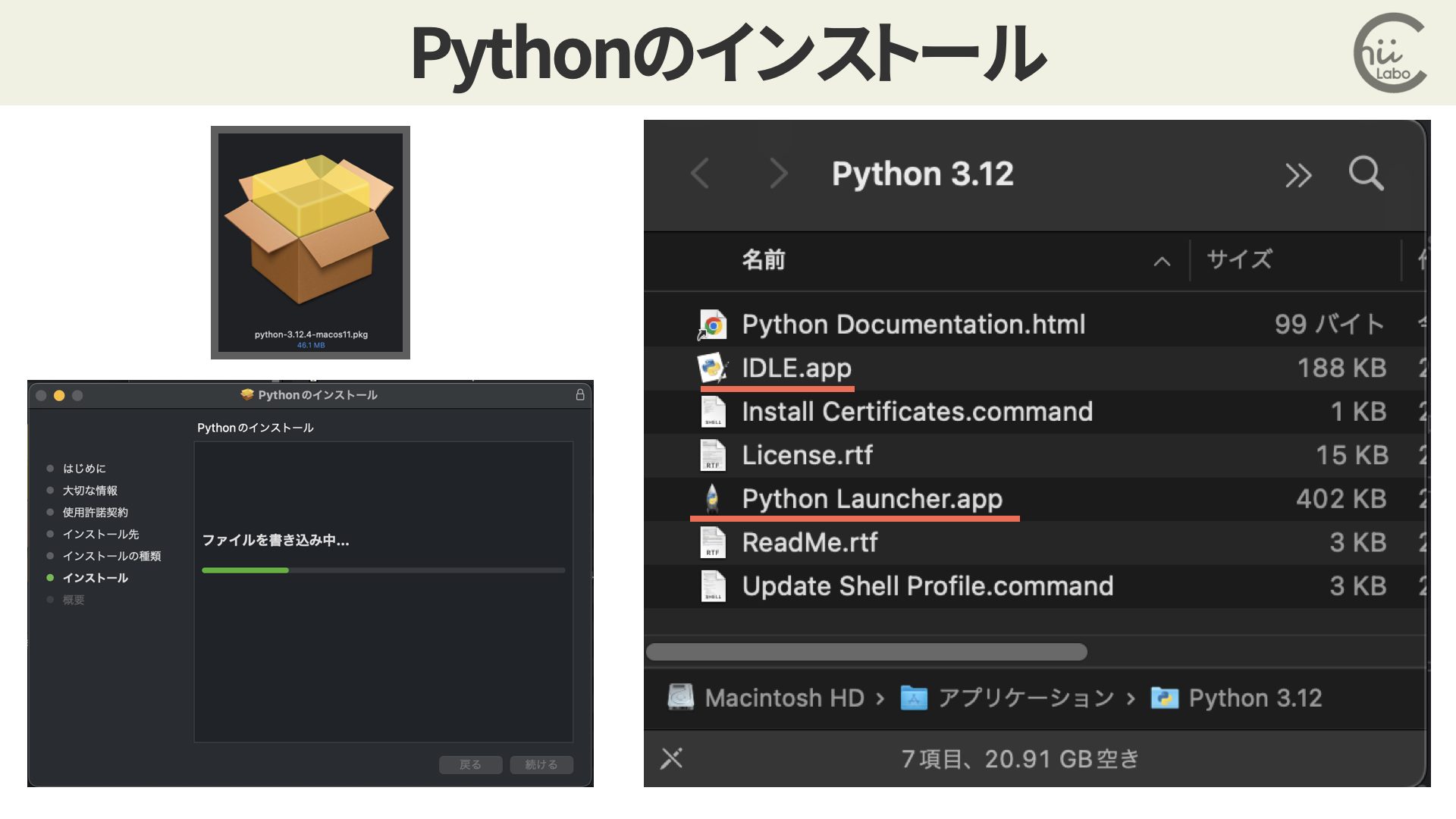This screenshot has width=1456, height=819.
Task: Expand the toolbar overflow double-chevron
Action: coord(1298,175)
